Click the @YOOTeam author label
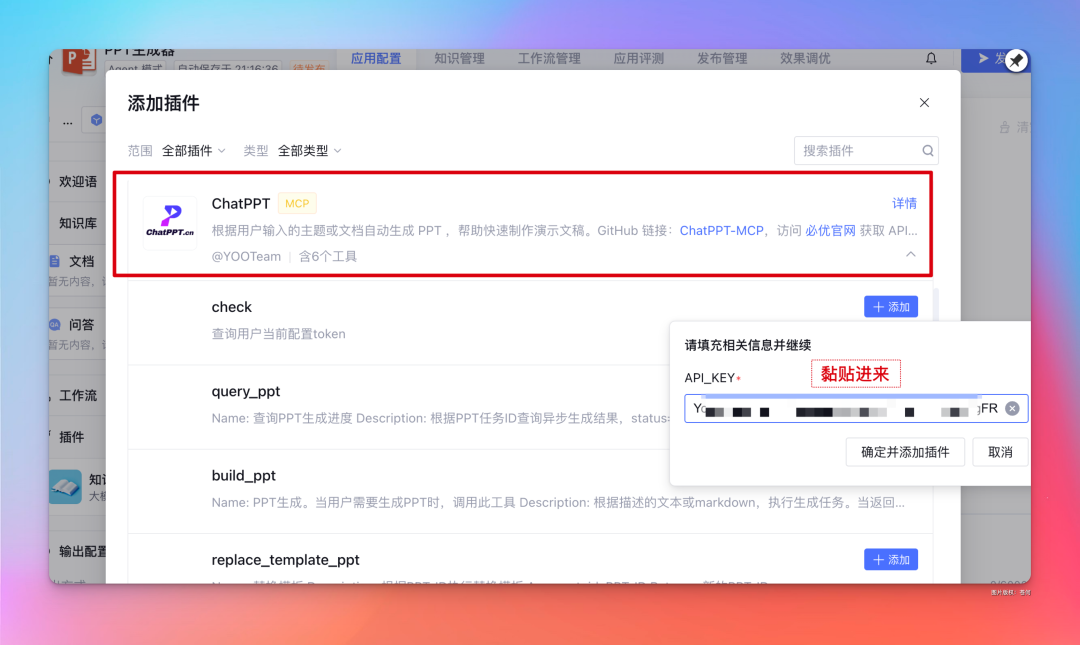1080x645 pixels. tap(246, 256)
